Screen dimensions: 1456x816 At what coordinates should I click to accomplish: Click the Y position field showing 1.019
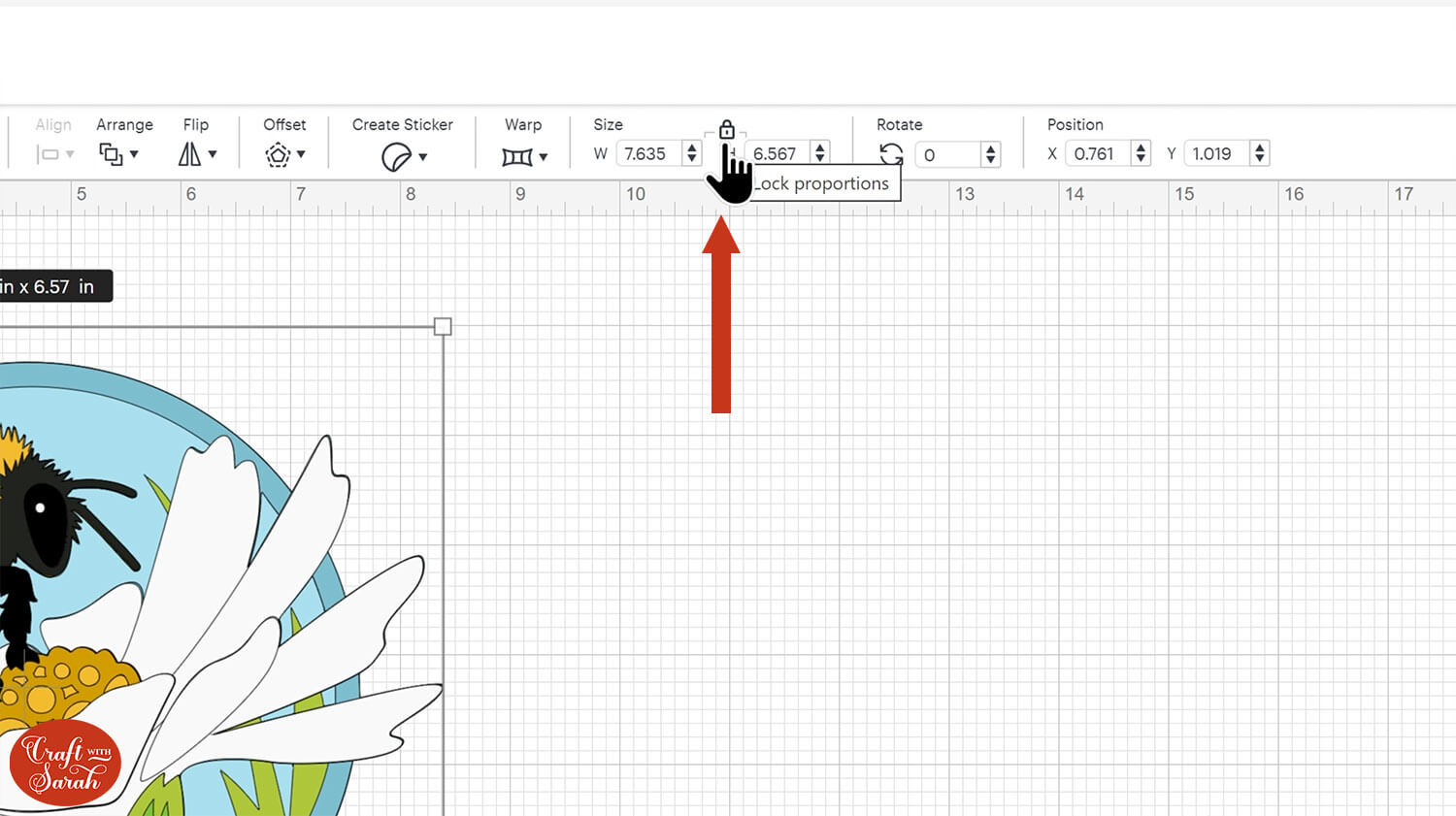1217,153
